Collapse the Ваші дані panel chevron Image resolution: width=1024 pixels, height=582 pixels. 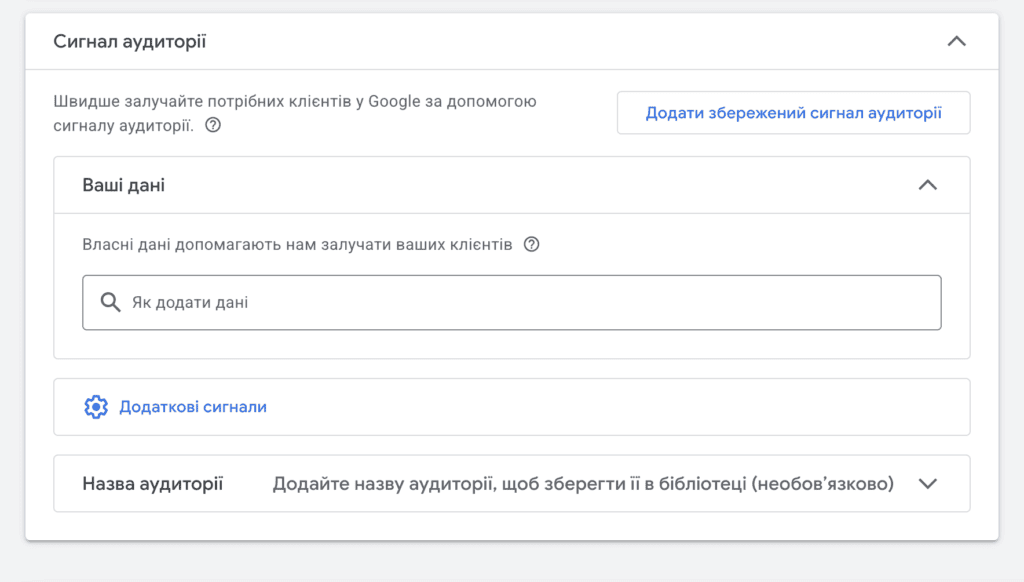pos(927,186)
